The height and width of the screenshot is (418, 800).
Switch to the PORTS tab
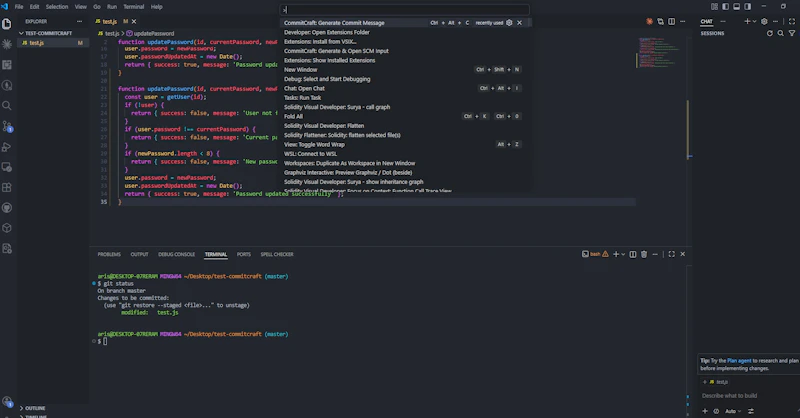coord(243,254)
